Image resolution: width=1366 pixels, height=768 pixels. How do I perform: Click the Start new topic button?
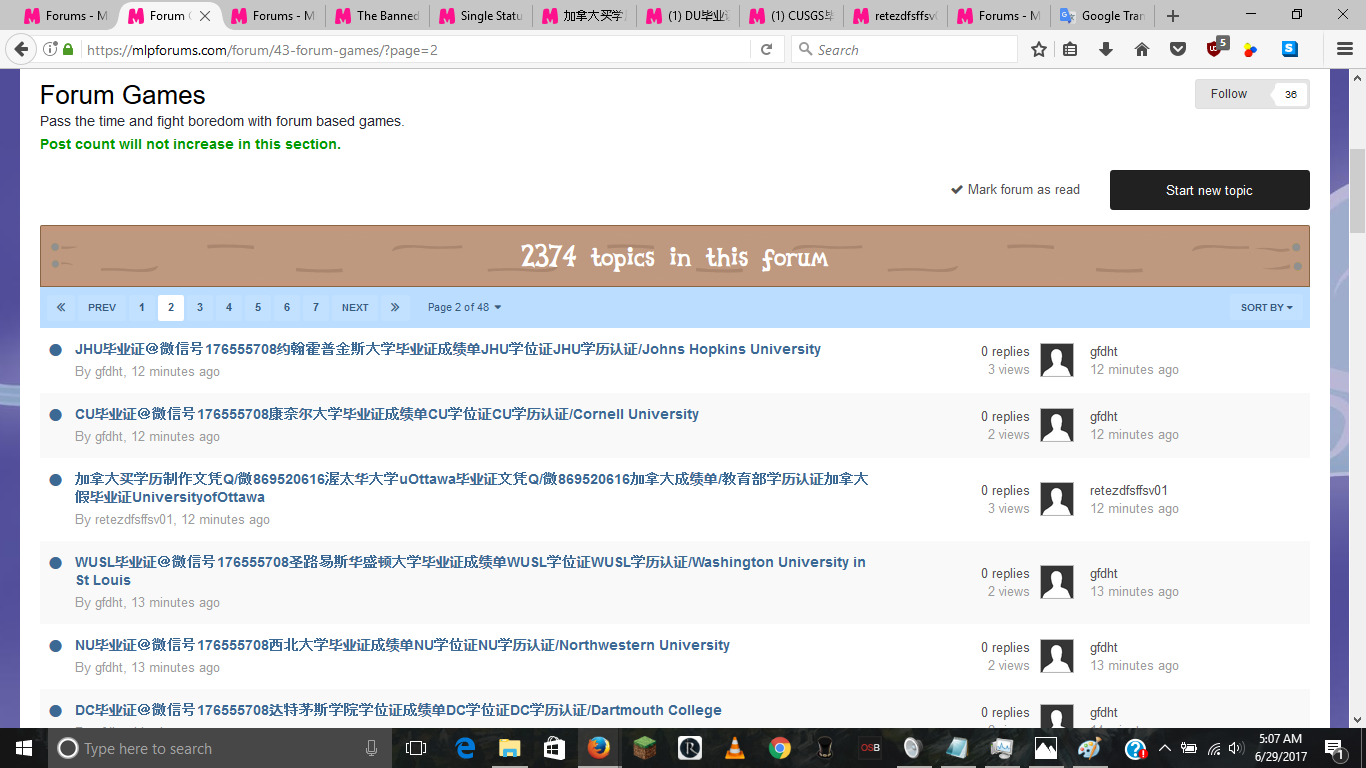tap(1209, 190)
